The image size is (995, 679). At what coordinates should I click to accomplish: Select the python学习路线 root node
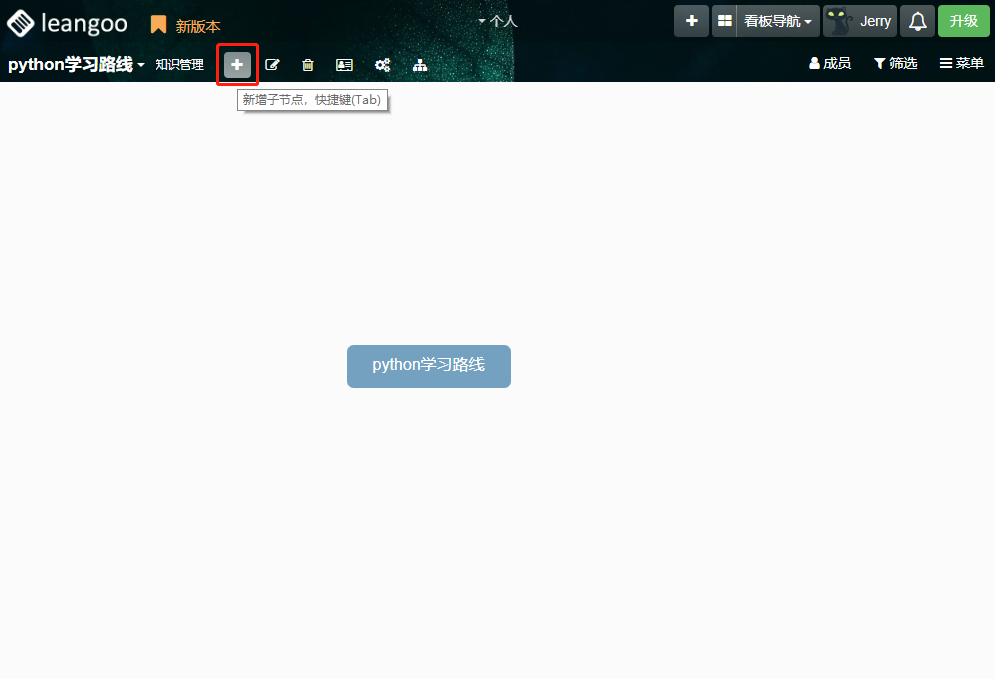point(428,365)
